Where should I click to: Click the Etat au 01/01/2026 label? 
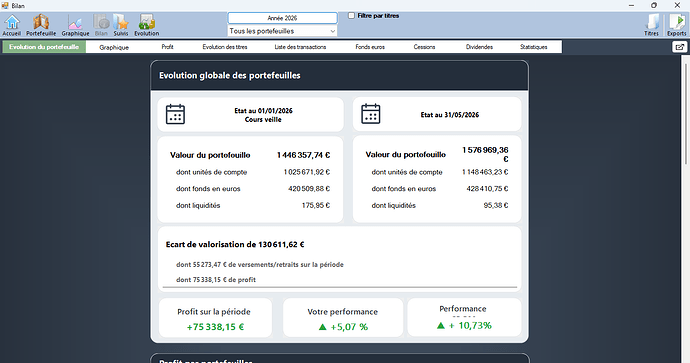[x=263, y=111]
